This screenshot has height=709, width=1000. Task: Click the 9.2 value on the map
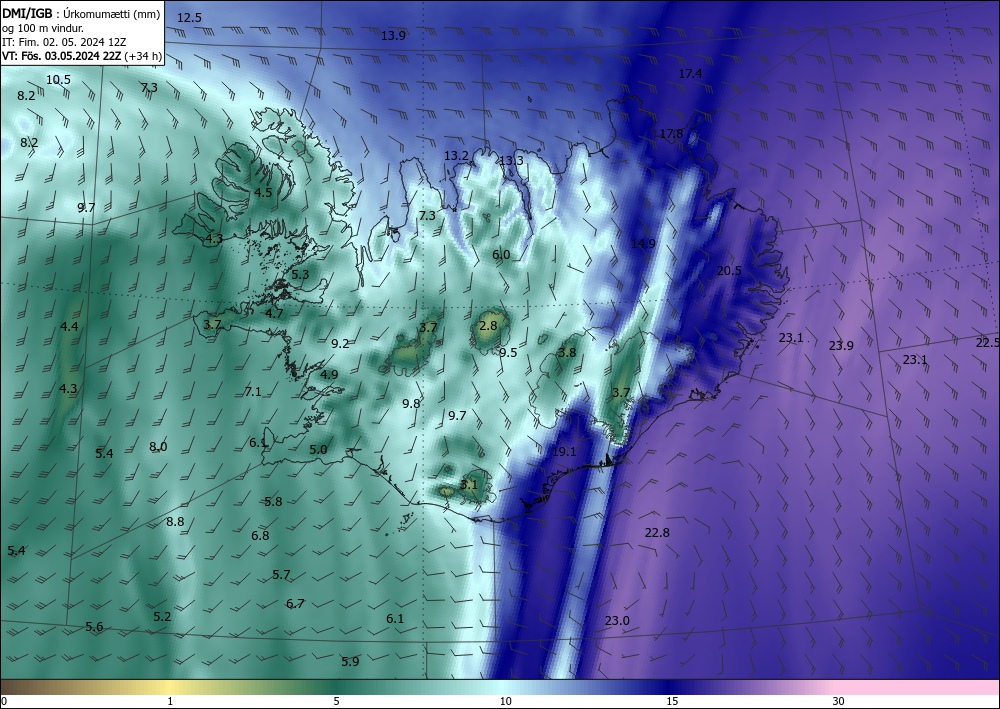pyautogui.click(x=341, y=344)
